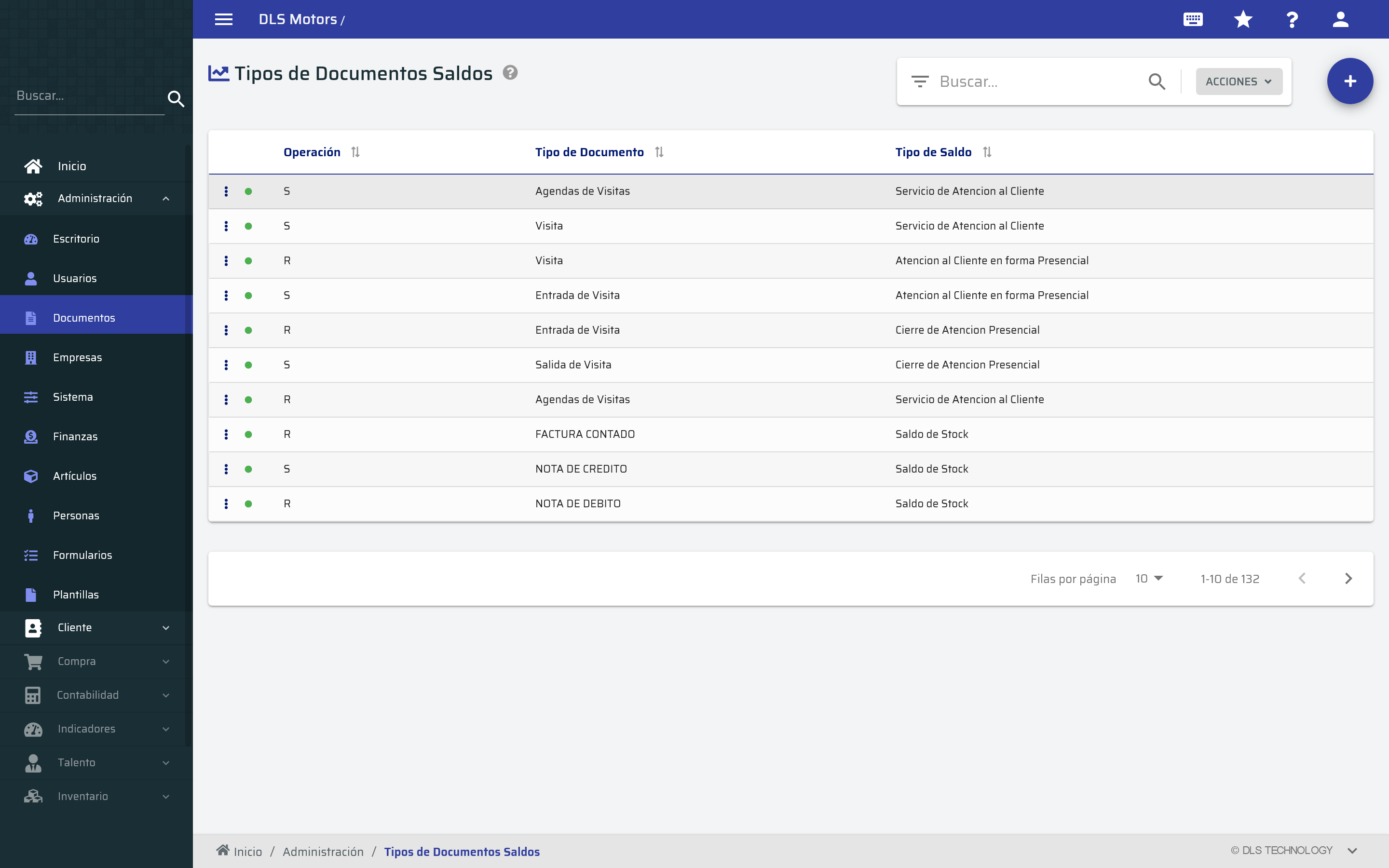
Task: Toggle sort on Tipo de Saldo
Action: pyautogui.click(x=987, y=152)
